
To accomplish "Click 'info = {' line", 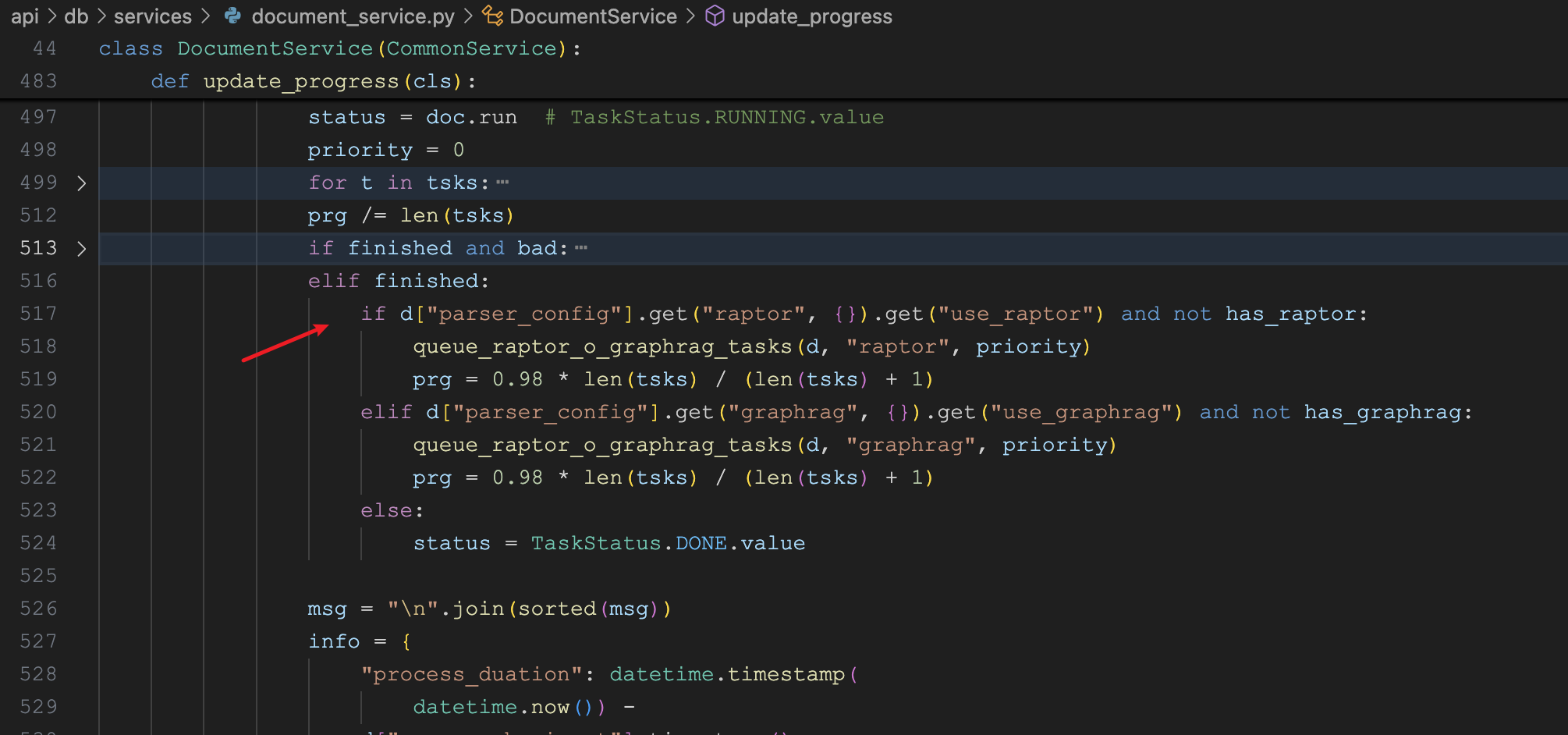I will point(360,641).
